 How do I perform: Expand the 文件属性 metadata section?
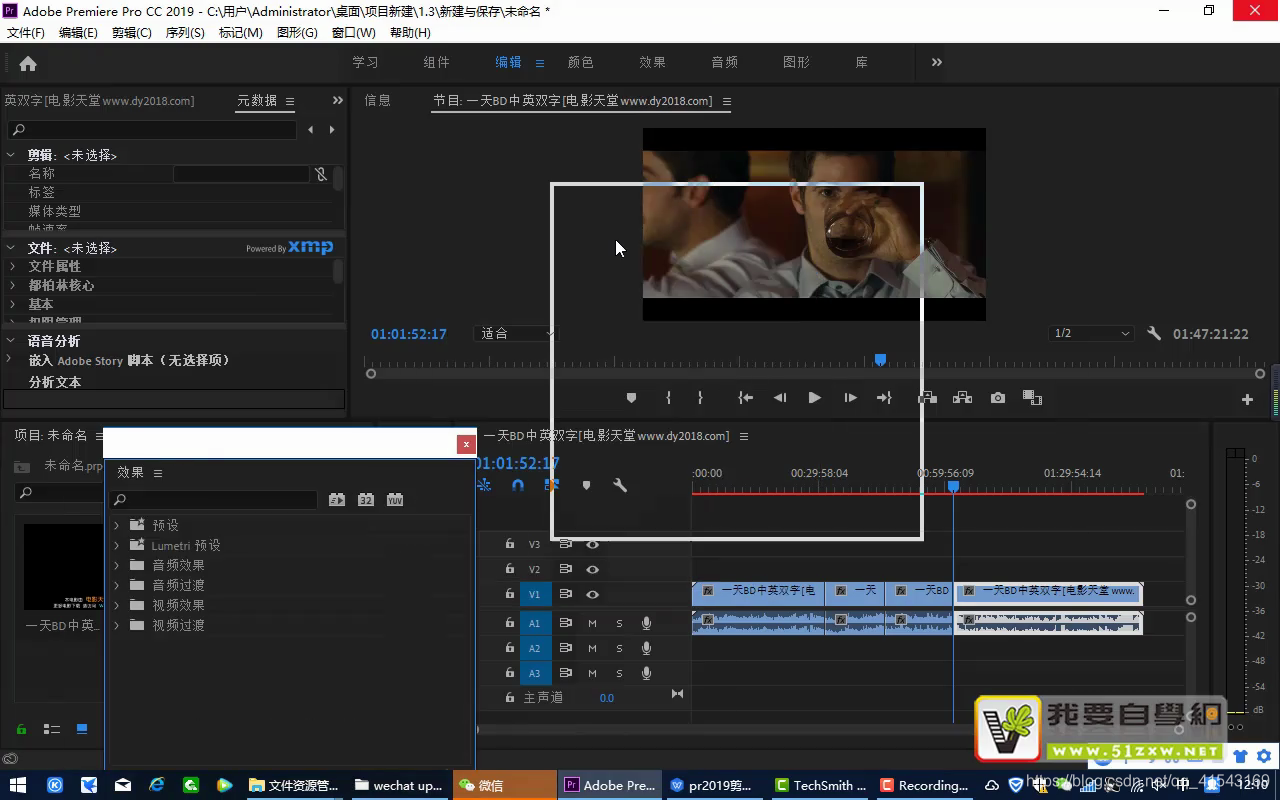click(x=12, y=267)
